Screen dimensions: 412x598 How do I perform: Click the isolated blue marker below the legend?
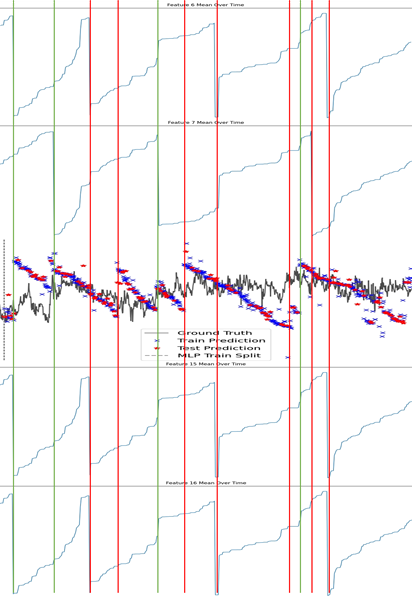point(287,357)
